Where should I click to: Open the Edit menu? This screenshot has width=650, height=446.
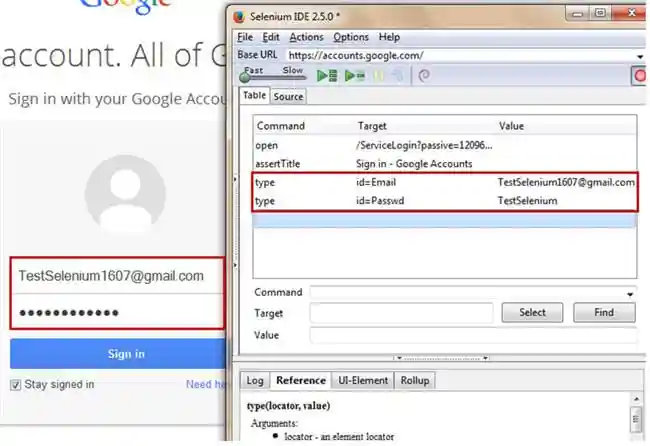coord(271,37)
